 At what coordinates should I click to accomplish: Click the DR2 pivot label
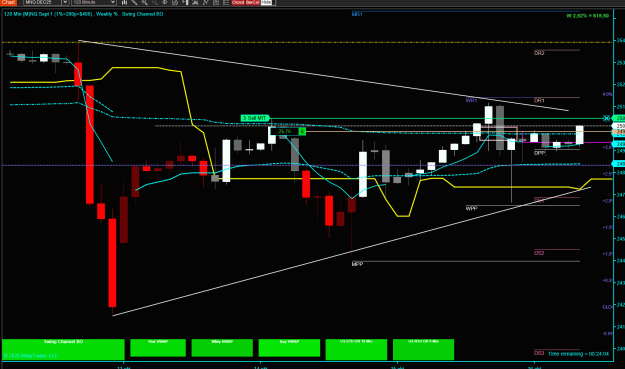tap(539, 53)
